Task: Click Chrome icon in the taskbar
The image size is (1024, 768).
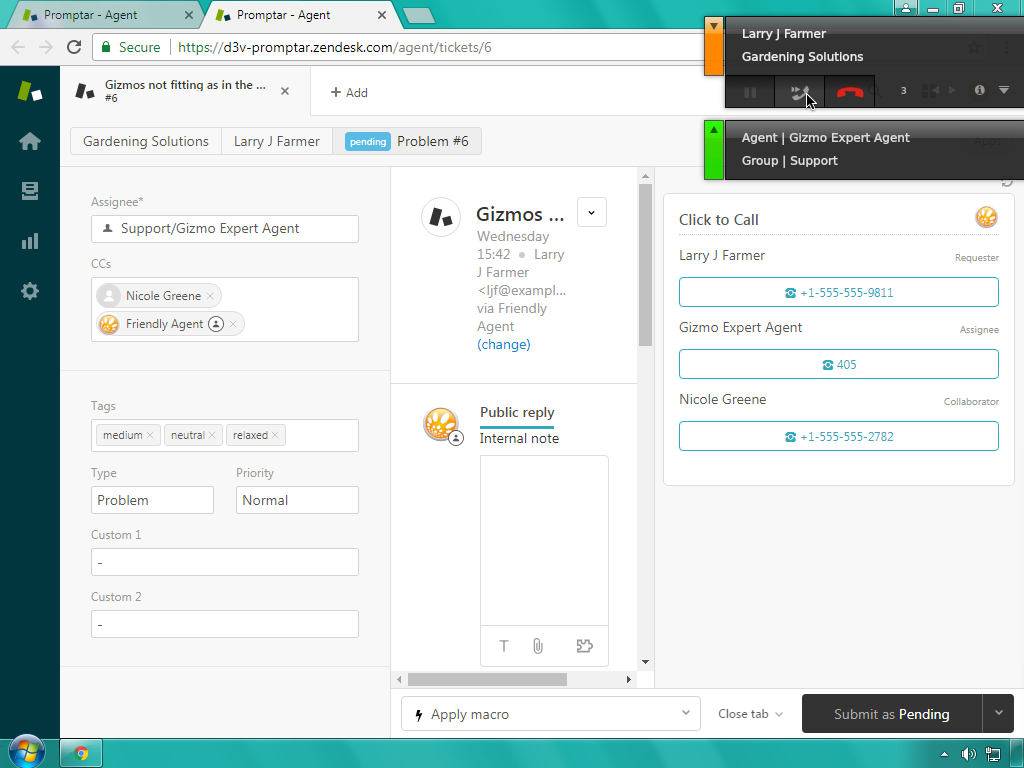Action: [81, 754]
